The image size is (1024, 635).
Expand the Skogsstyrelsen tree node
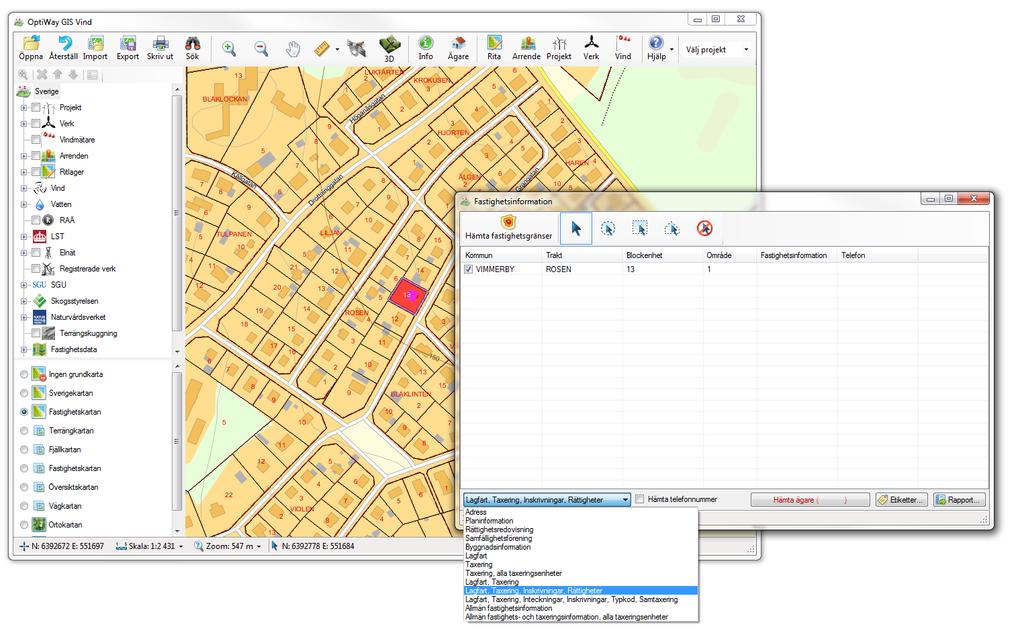tap(24, 301)
